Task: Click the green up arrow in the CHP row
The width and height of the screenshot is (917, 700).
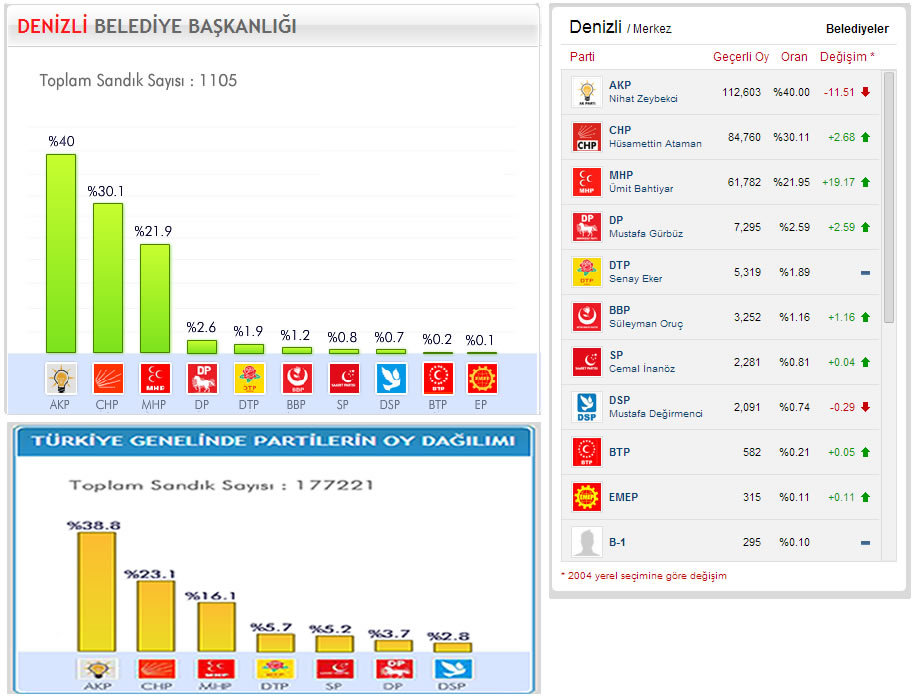Action: (x=866, y=137)
